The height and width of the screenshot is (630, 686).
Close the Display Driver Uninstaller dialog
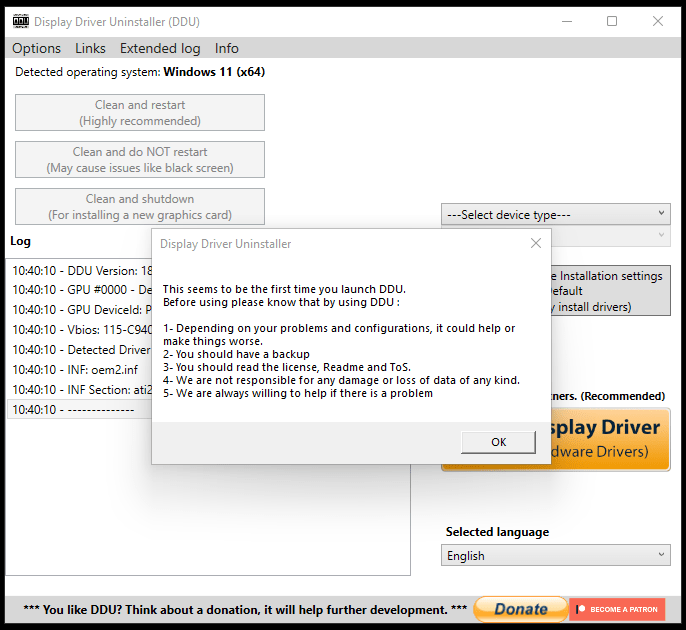point(536,243)
